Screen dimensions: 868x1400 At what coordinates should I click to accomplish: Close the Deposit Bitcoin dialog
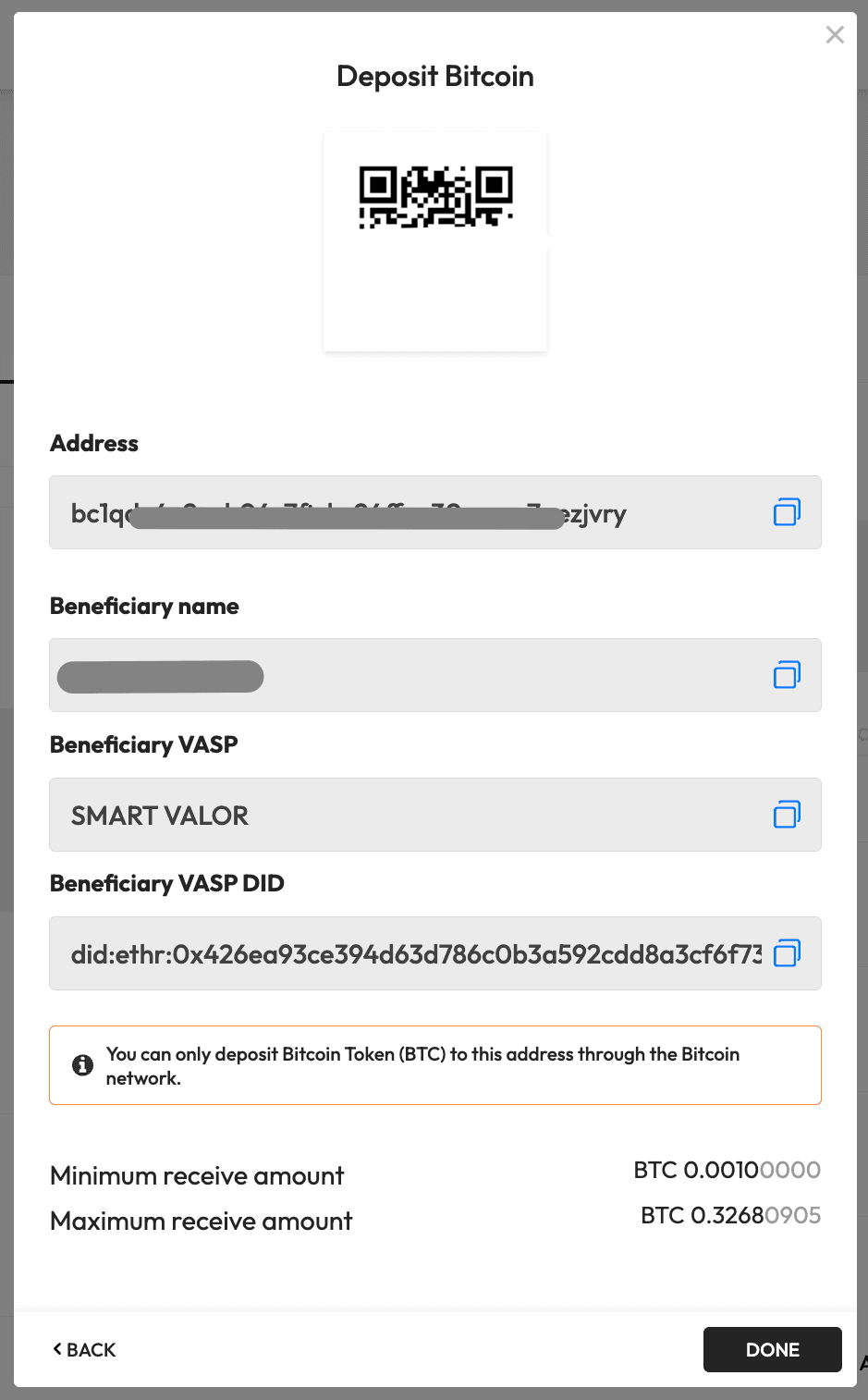coord(835,35)
